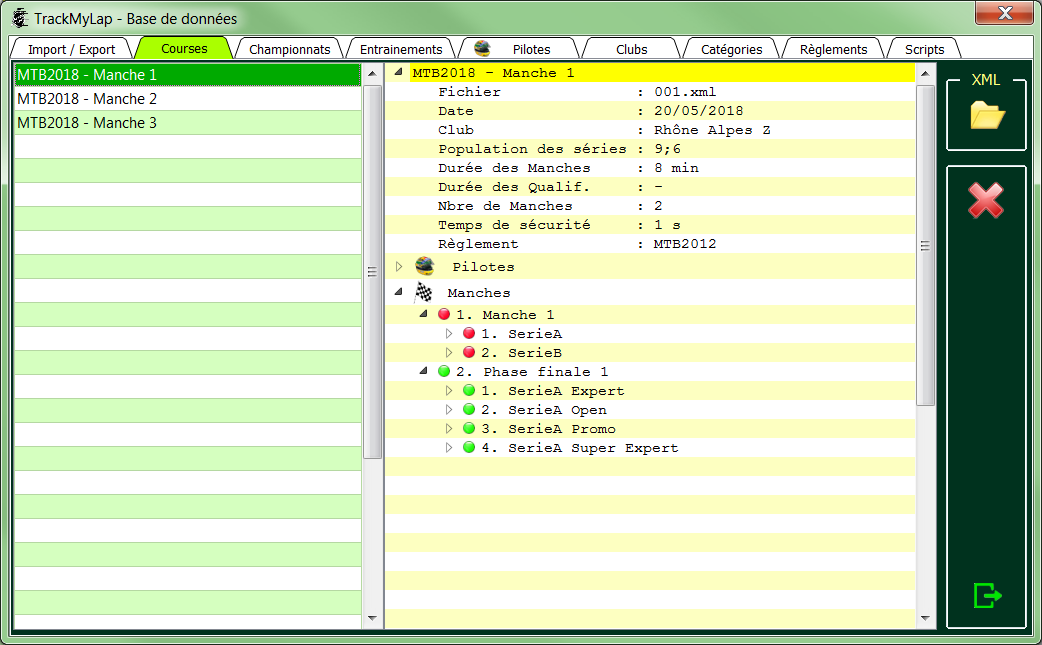Expand the 1. SerieA node
This screenshot has height=645, width=1042.
coord(449,333)
